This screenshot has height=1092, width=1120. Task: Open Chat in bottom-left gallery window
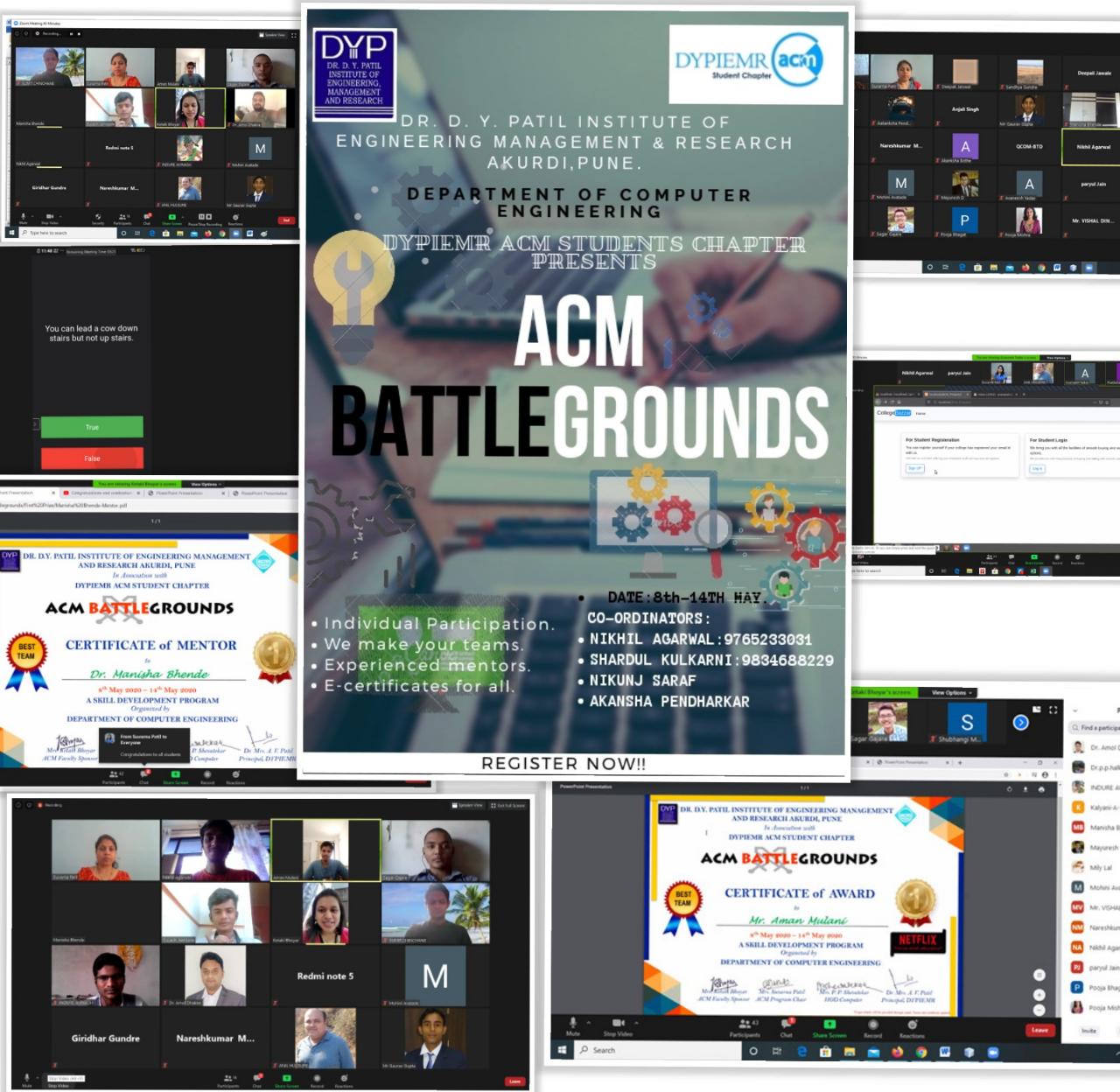256,1080
